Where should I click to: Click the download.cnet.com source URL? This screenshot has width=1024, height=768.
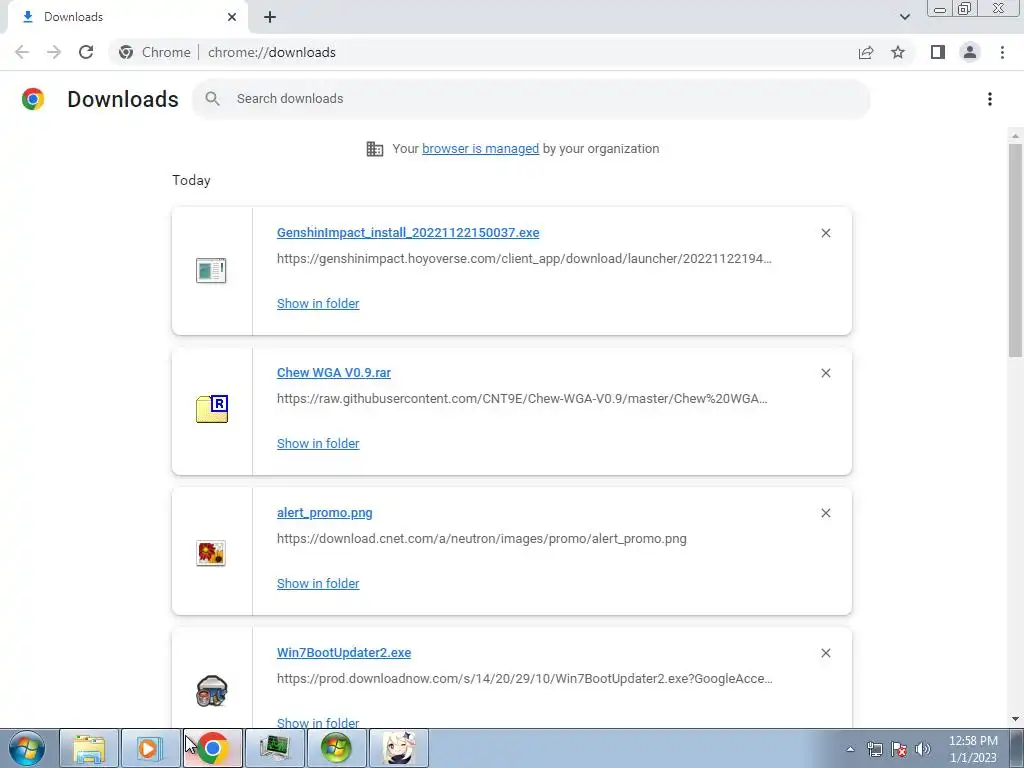tap(482, 539)
